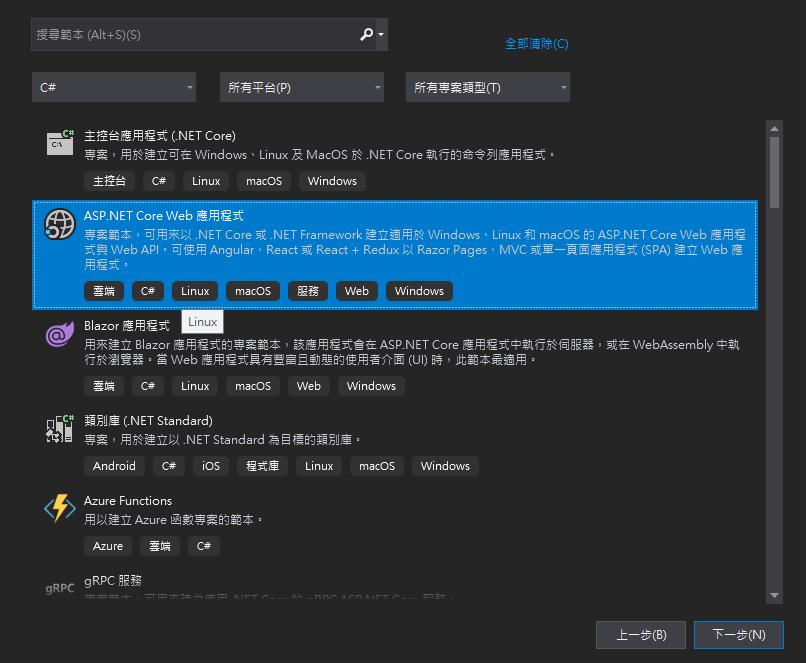Click the 全部清除(C) link
The width and height of the screenshot is (806, 663).
[x=536, y=44]
